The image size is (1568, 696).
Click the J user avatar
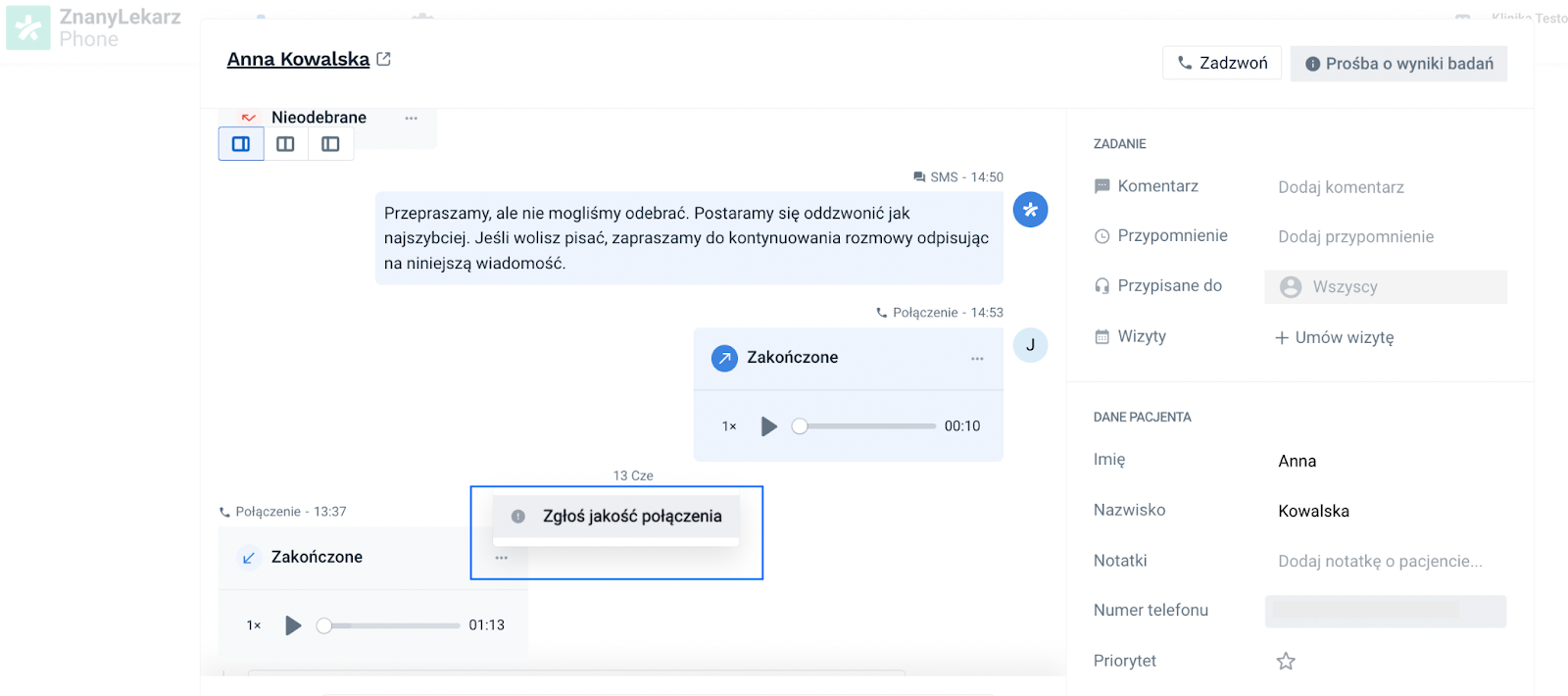click(x=1030, y=345)
